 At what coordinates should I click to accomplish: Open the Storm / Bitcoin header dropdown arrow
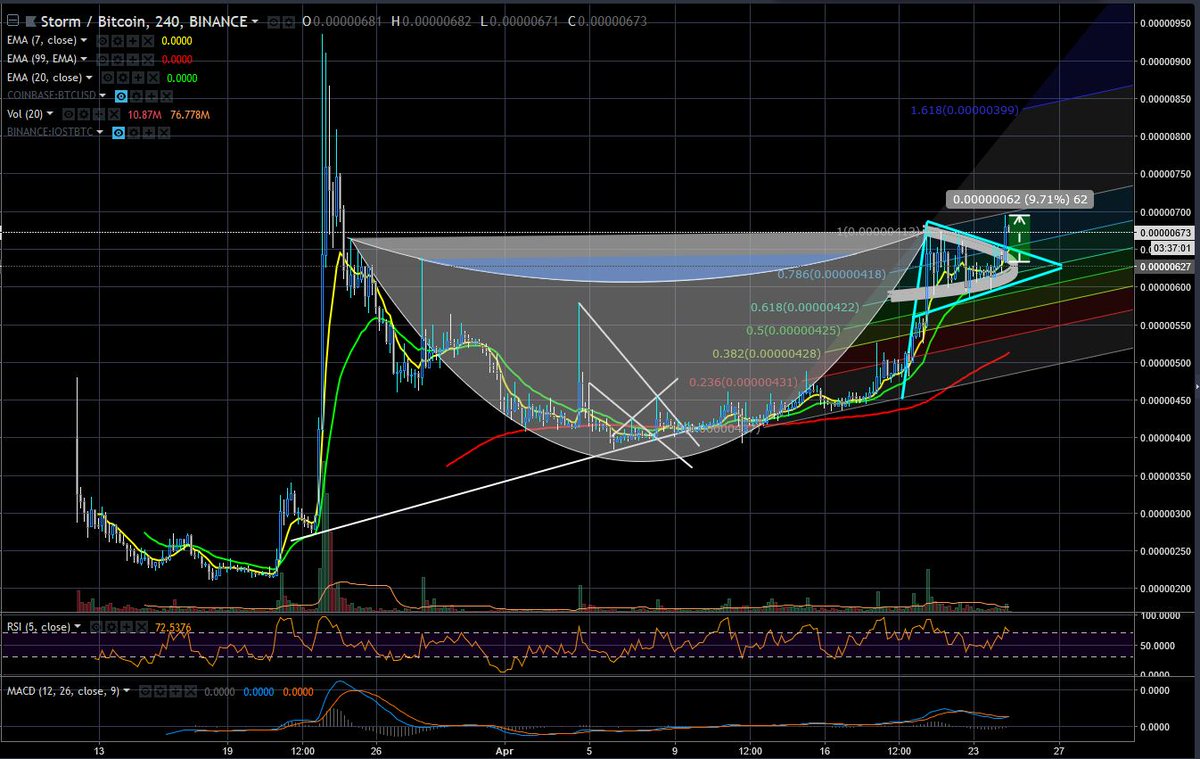[255, 21]
